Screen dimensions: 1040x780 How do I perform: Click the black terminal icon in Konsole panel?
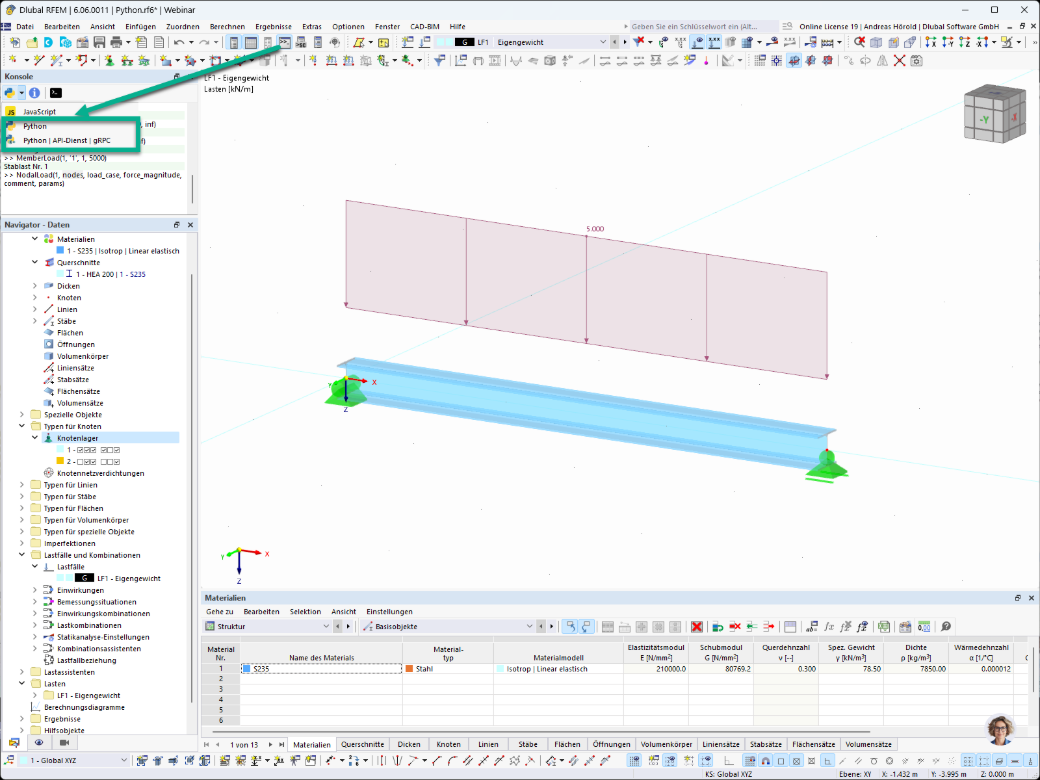56,93
